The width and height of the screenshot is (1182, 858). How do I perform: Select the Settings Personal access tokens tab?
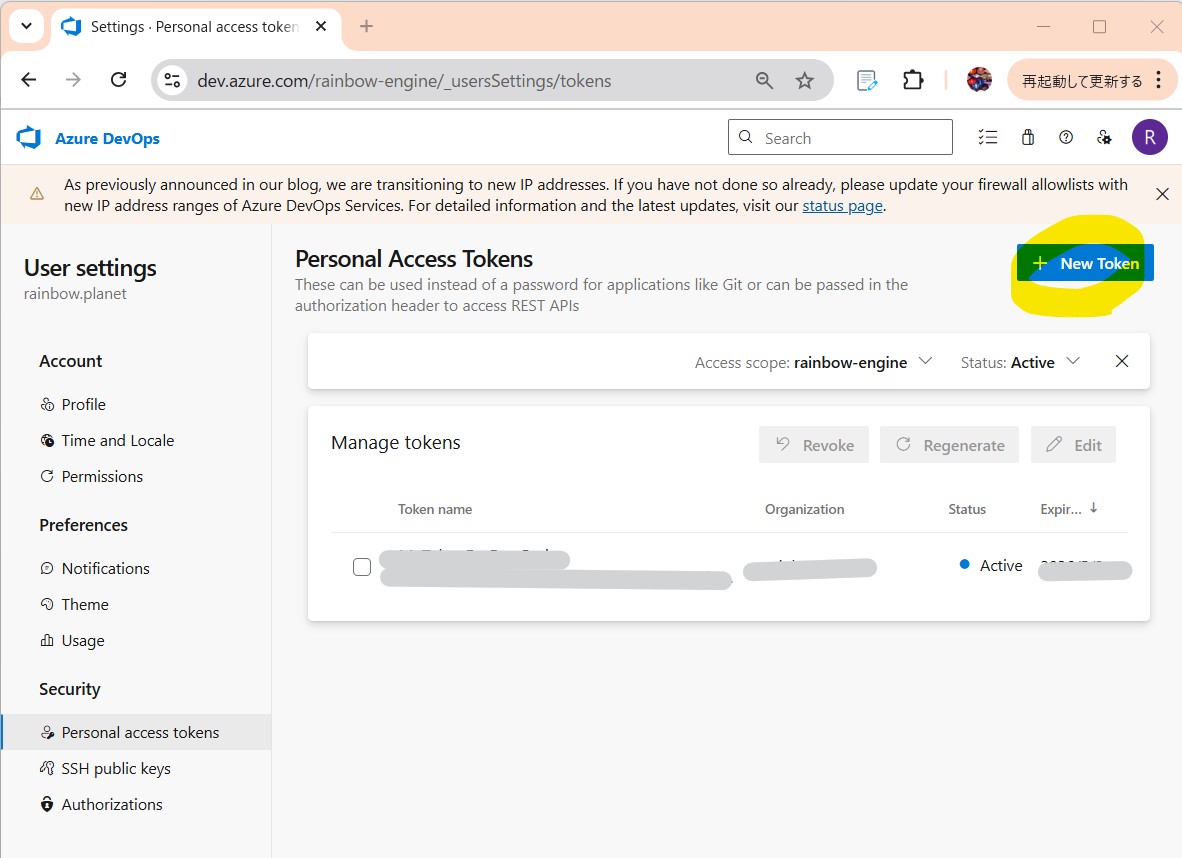tap(194, 27)
